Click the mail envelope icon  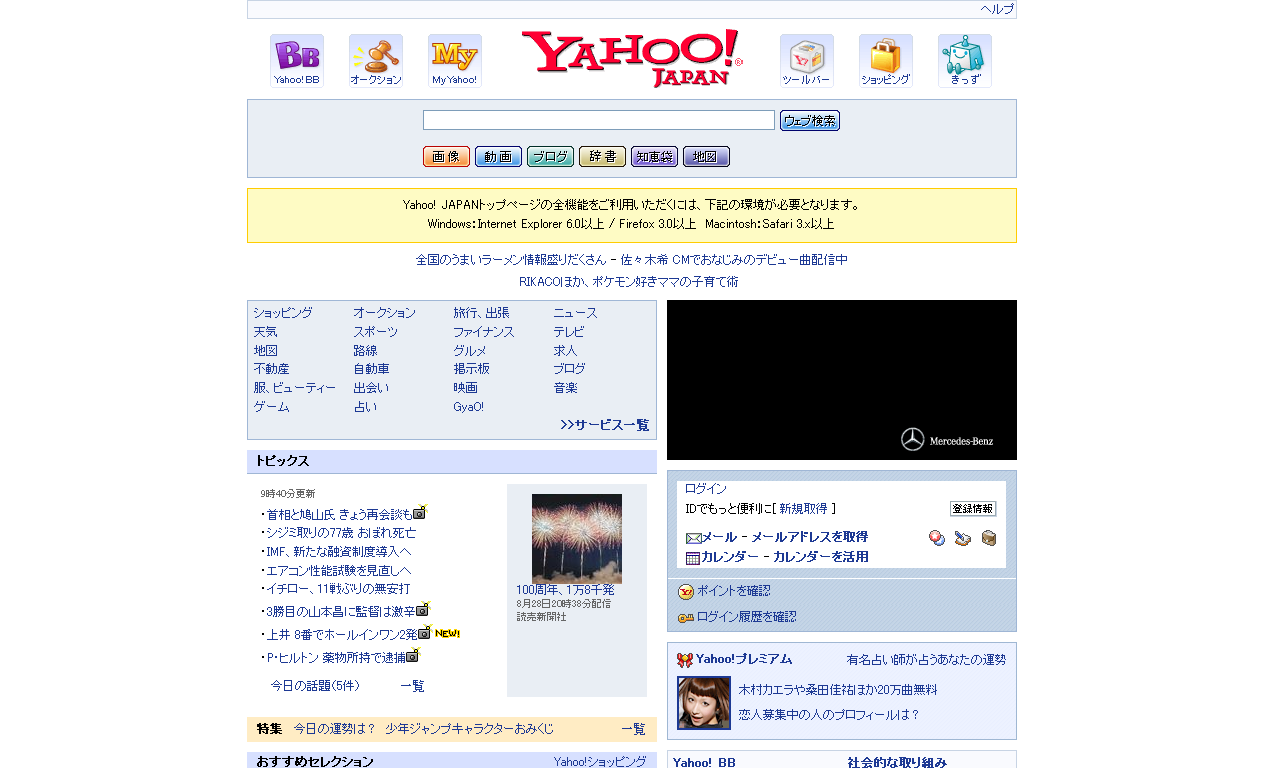tap(693, 538)
